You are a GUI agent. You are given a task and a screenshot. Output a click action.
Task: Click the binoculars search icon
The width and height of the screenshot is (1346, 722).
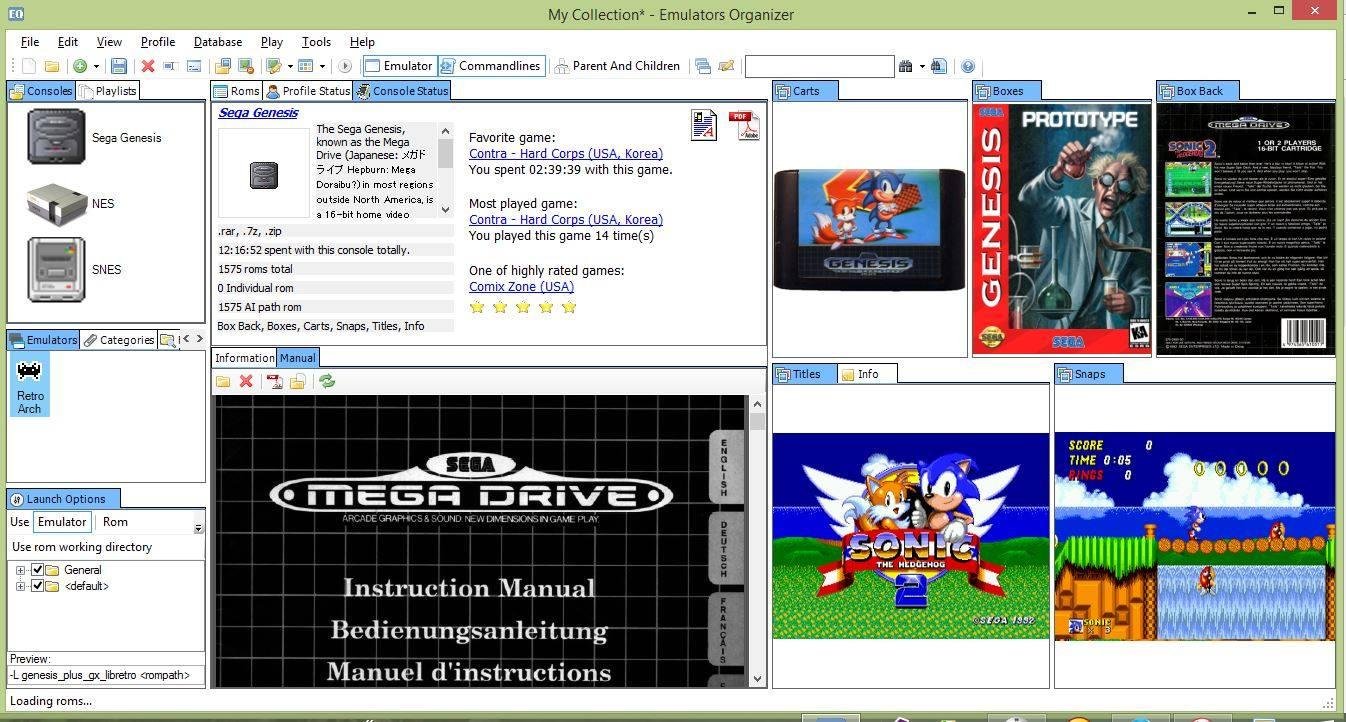(x=905, y=66)
